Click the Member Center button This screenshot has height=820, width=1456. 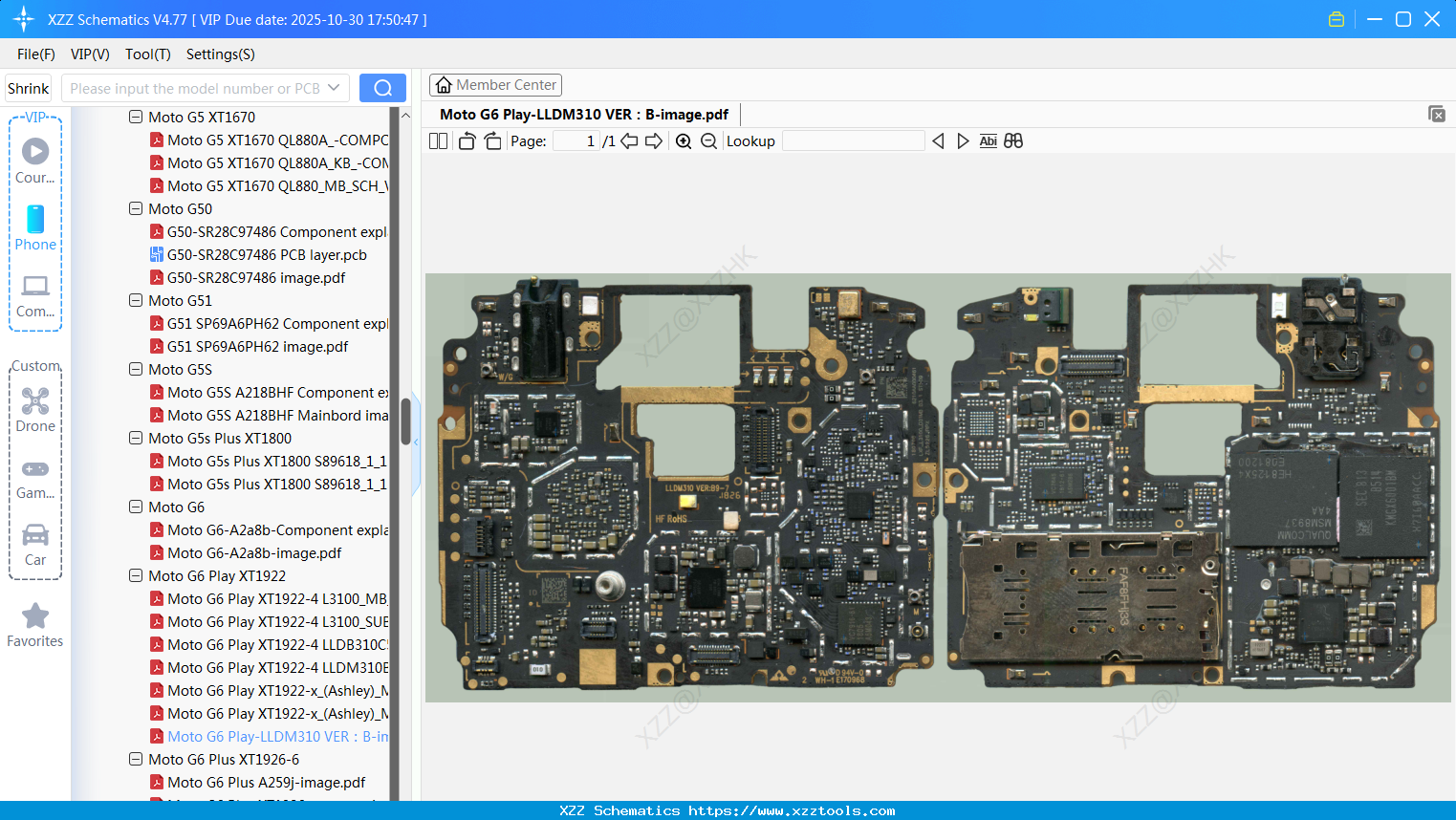coord(495,85)
